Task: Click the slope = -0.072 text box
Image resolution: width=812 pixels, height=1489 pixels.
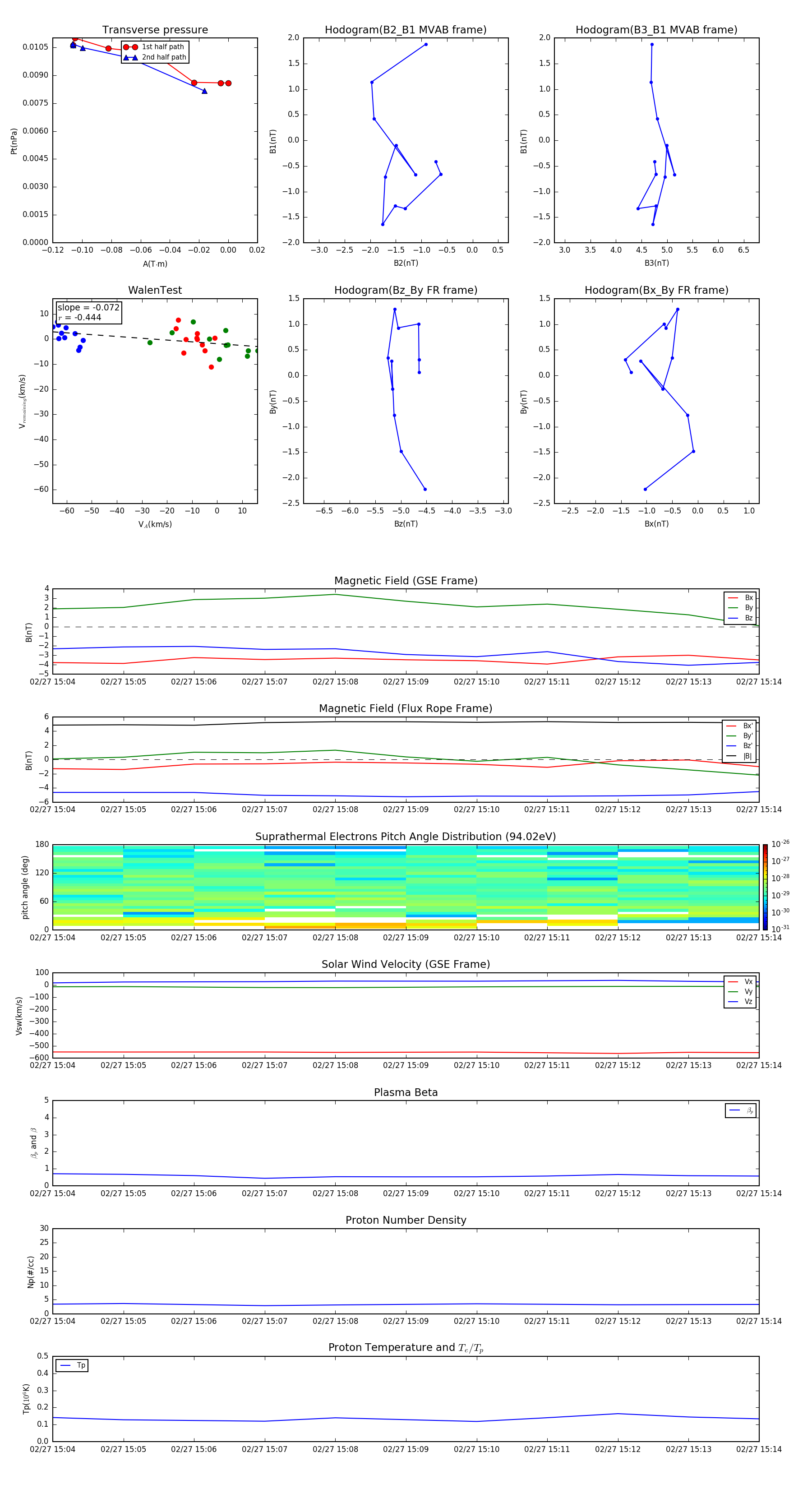Action: coord(88,312)
